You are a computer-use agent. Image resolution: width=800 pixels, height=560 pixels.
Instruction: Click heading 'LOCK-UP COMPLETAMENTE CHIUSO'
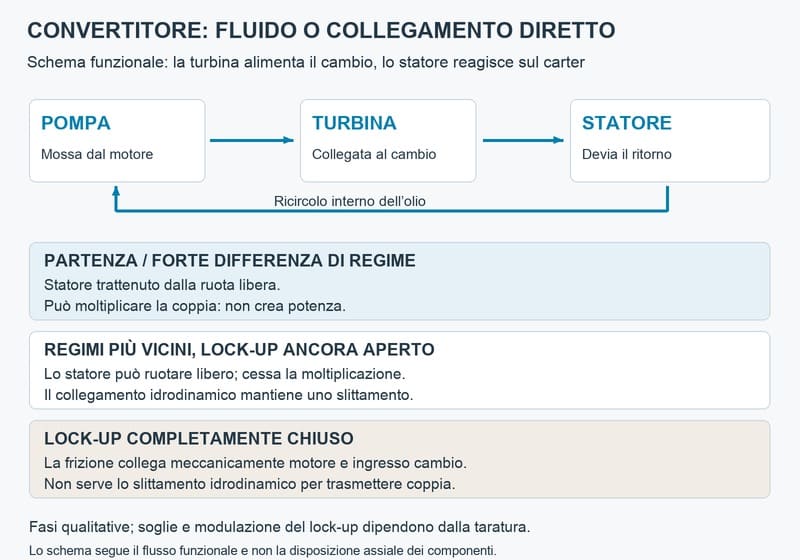pos(199,438)
